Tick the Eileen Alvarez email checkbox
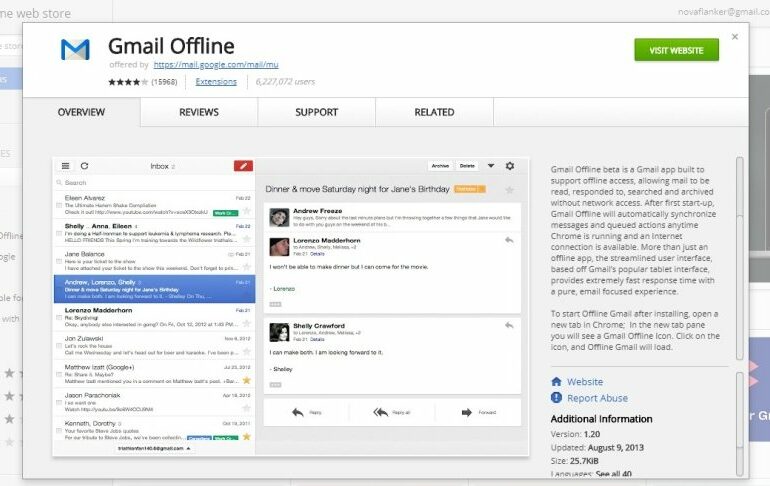 [x=59, y=205]
